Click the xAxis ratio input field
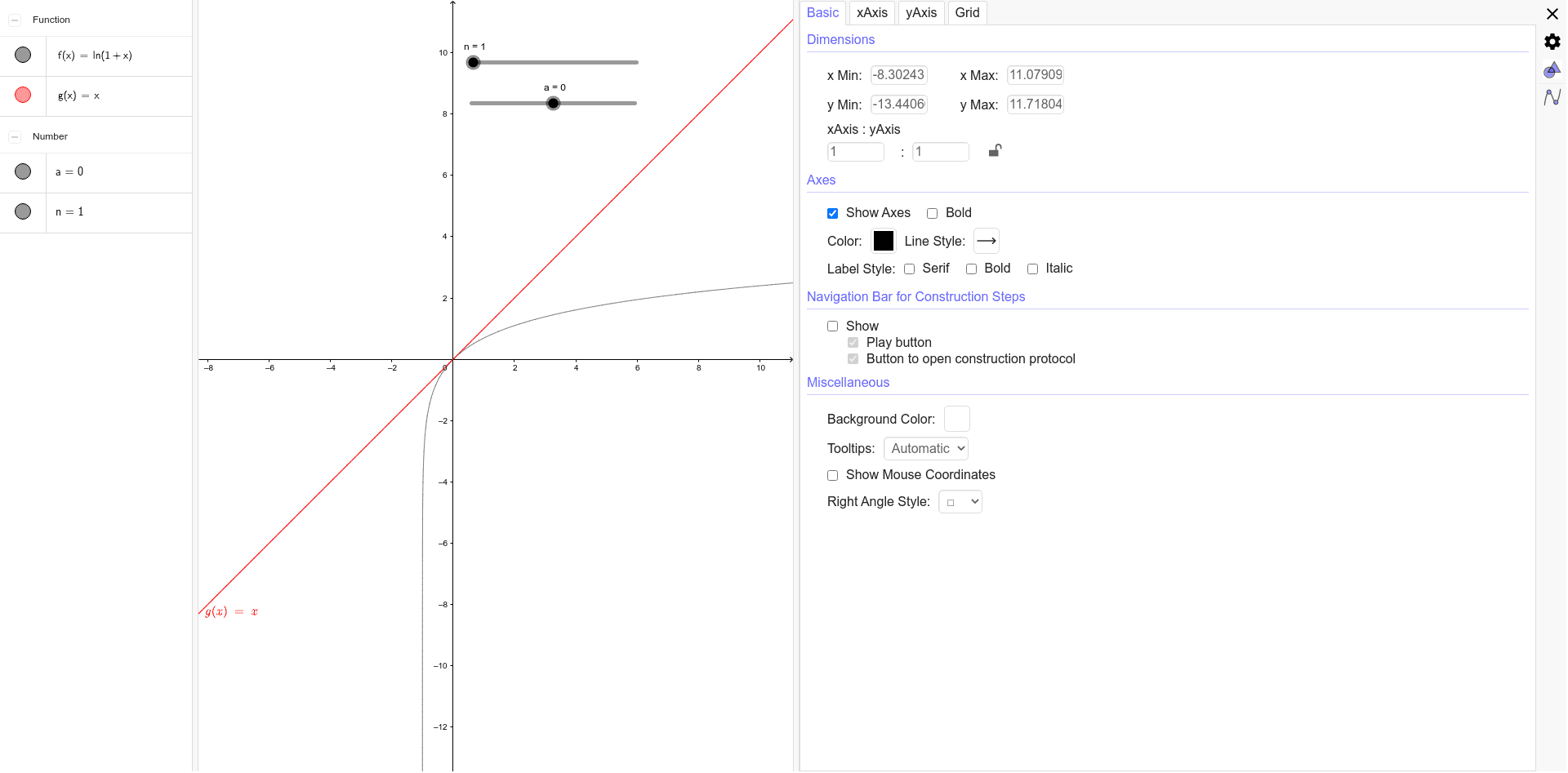The image size is (1568, 773). click(856, 152)
